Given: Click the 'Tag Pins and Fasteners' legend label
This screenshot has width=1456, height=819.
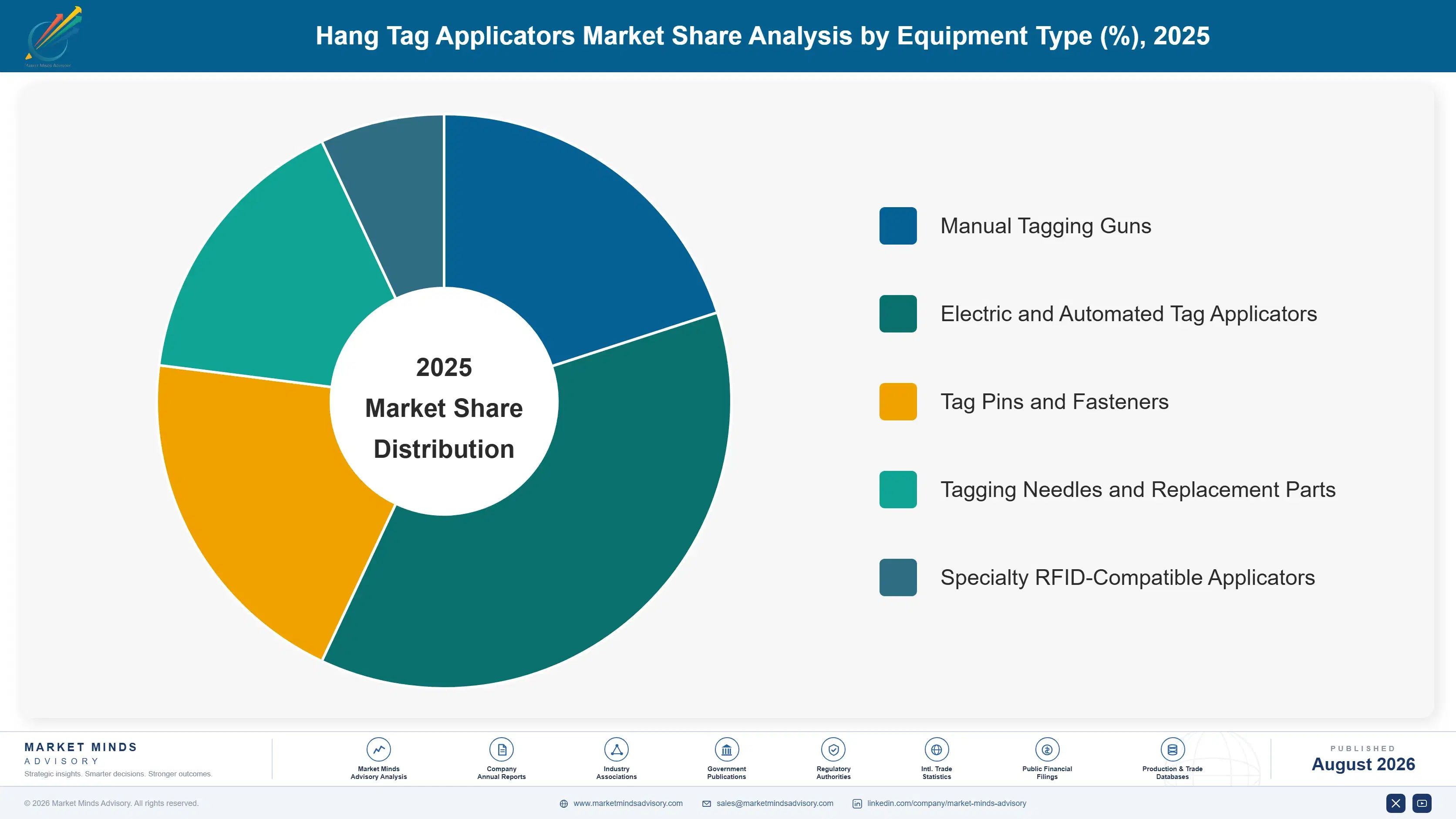Looking at the screenshot, I should point(1054,402).
